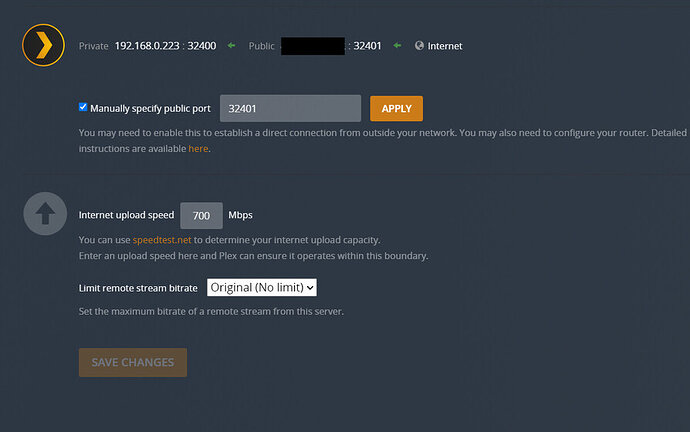Click the SAVE CHANGES button
Viewport: 690px width, 432px height.
point(133,362)
